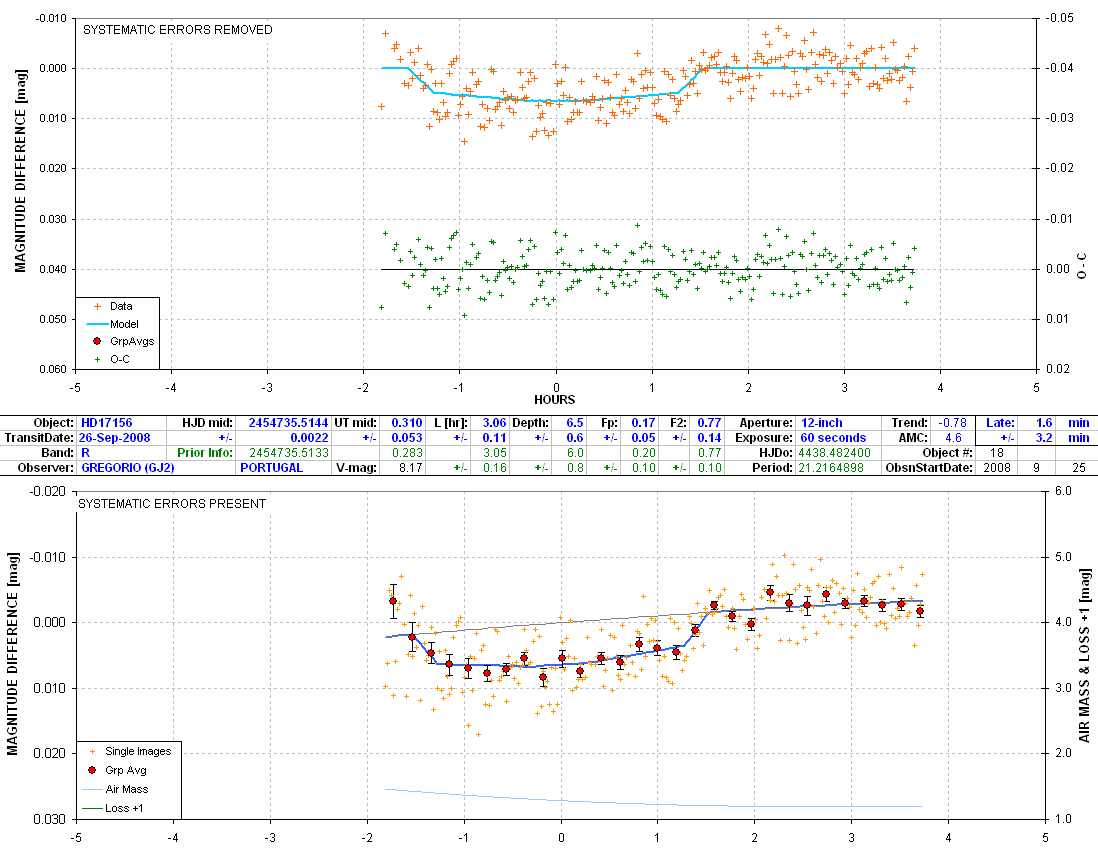The height and width of the screenshot is (850, 1098).
Task: Click the Aperture: label
Action: 766,423
